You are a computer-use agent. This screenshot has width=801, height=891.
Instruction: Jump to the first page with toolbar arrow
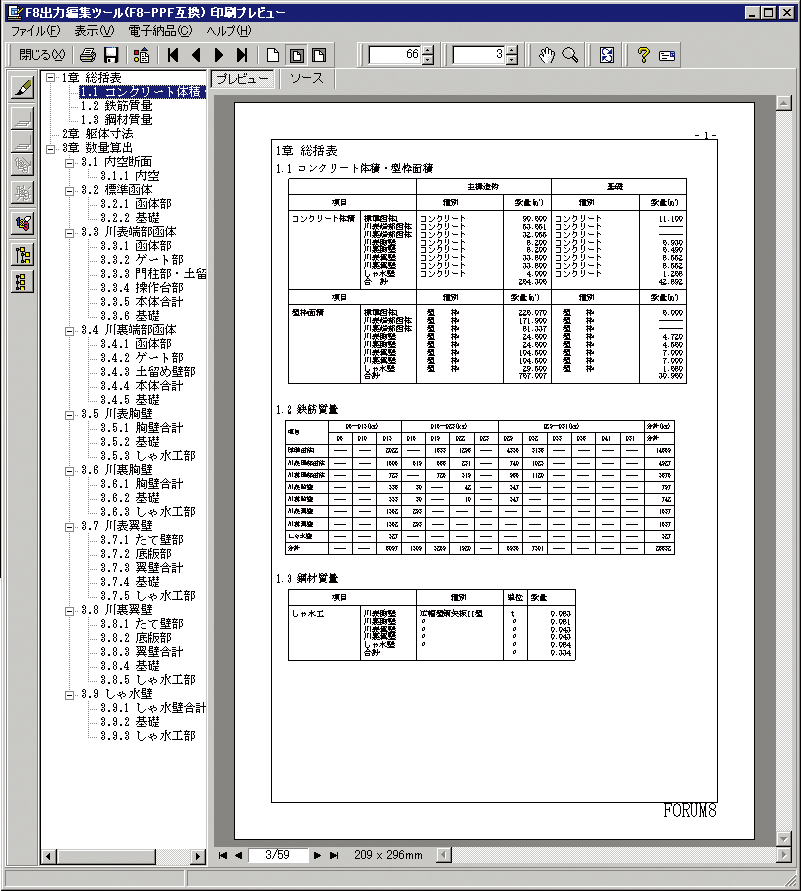tap(173, 55)
